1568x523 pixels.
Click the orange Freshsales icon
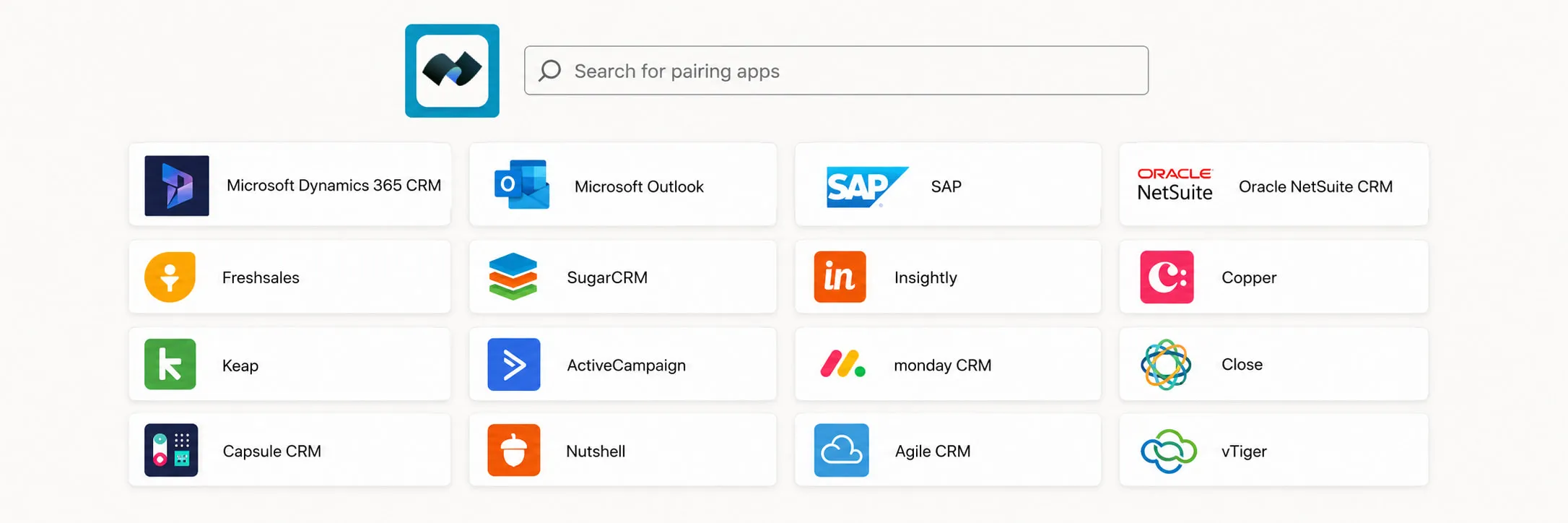point(170,277)
